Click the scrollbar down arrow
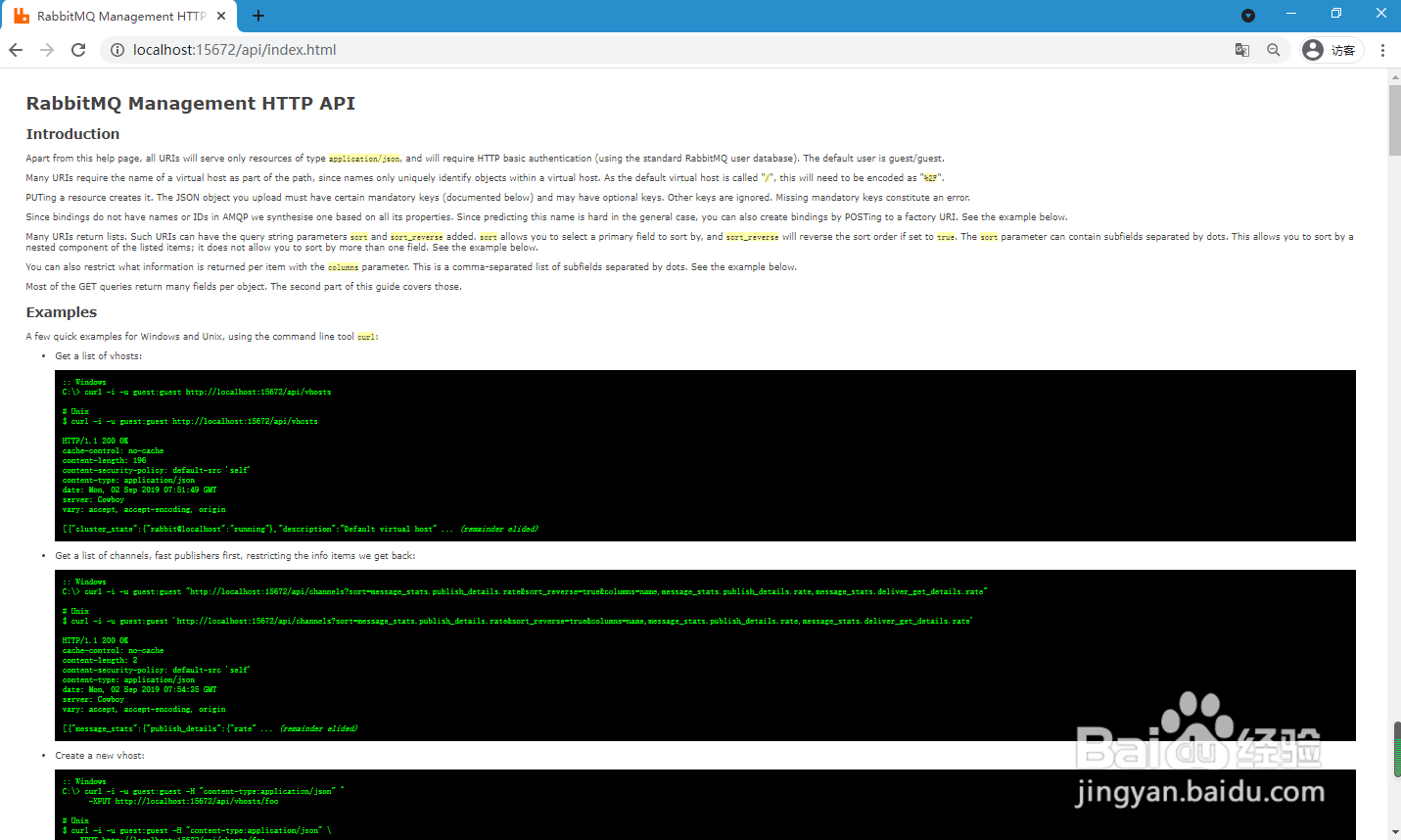Screen dimensions: 1401x840 (x=1394, y=832)
